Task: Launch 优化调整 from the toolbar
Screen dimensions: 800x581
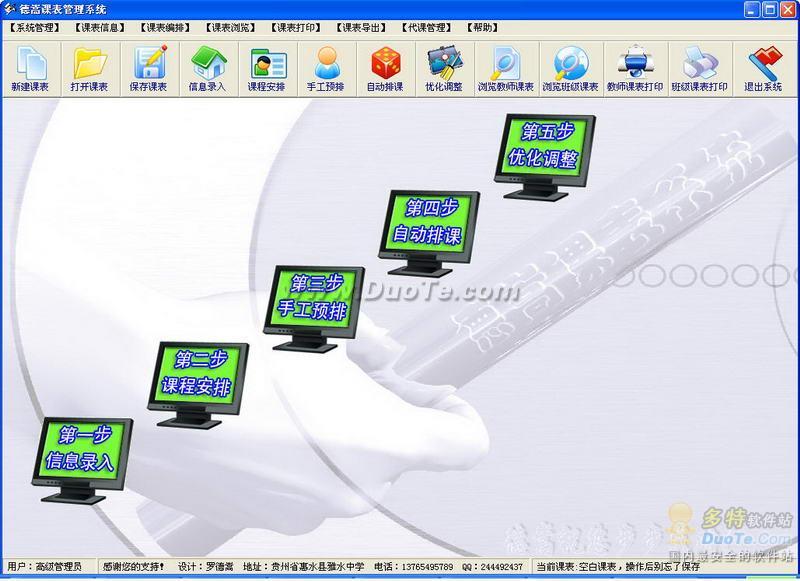Action: (444, 69)
